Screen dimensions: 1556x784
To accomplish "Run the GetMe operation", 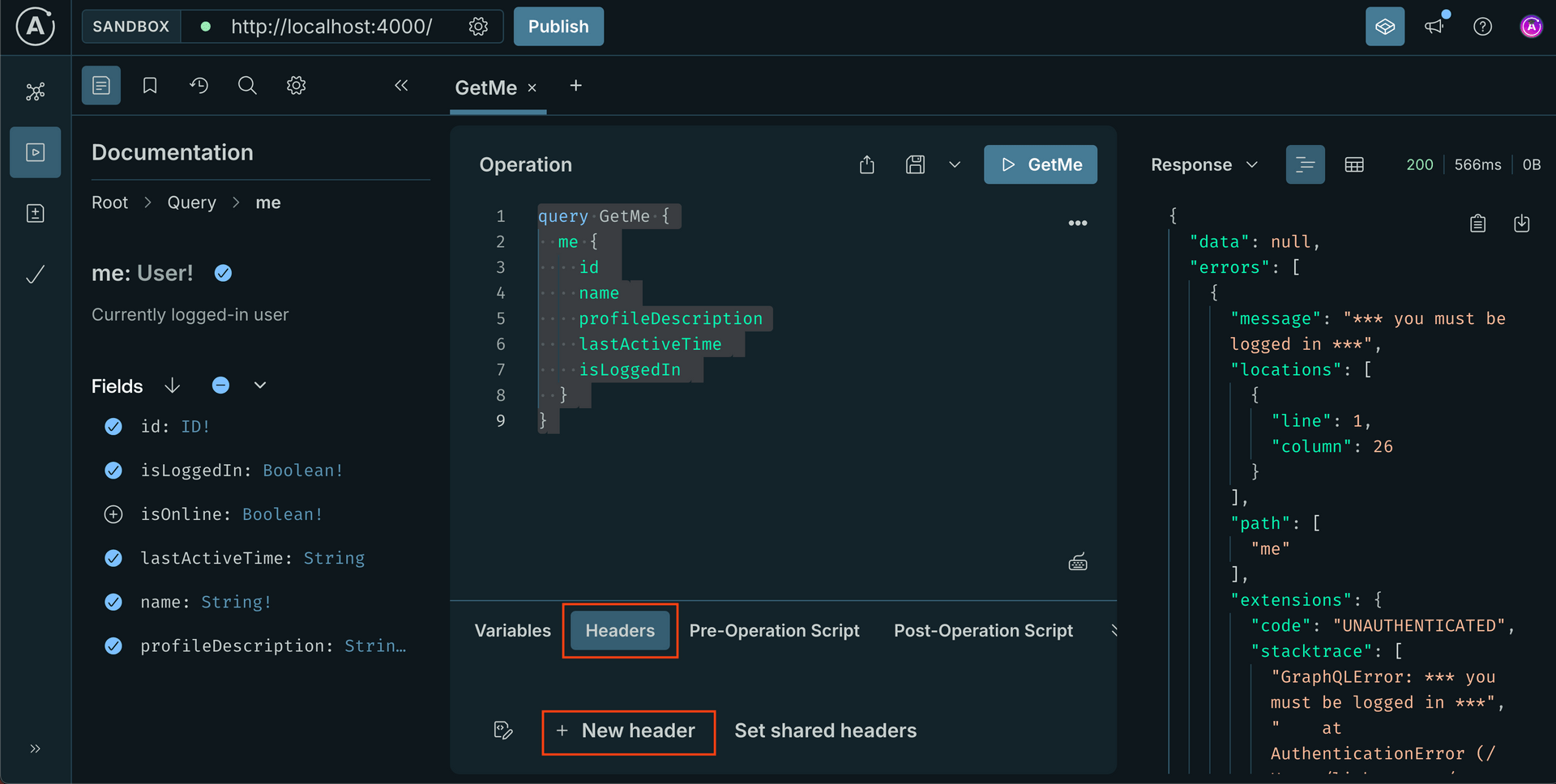I will coord(1040,165).
